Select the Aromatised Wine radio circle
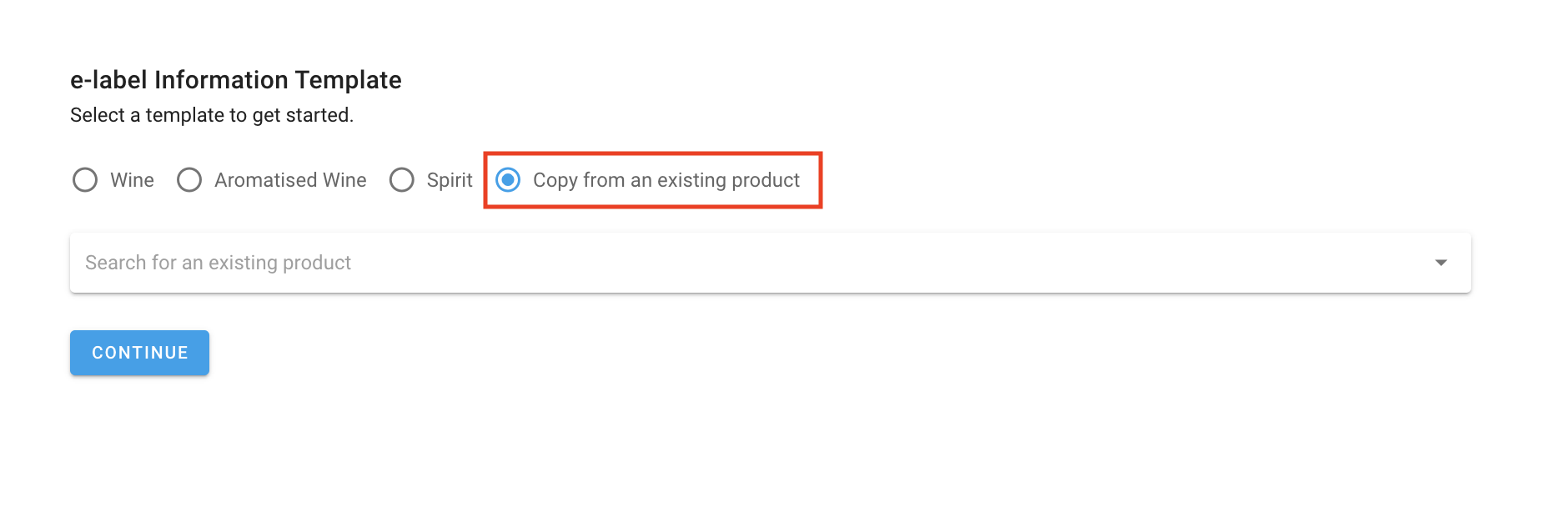The height and width of the screenshot is (512, 1568). click(x=189, y=180)
